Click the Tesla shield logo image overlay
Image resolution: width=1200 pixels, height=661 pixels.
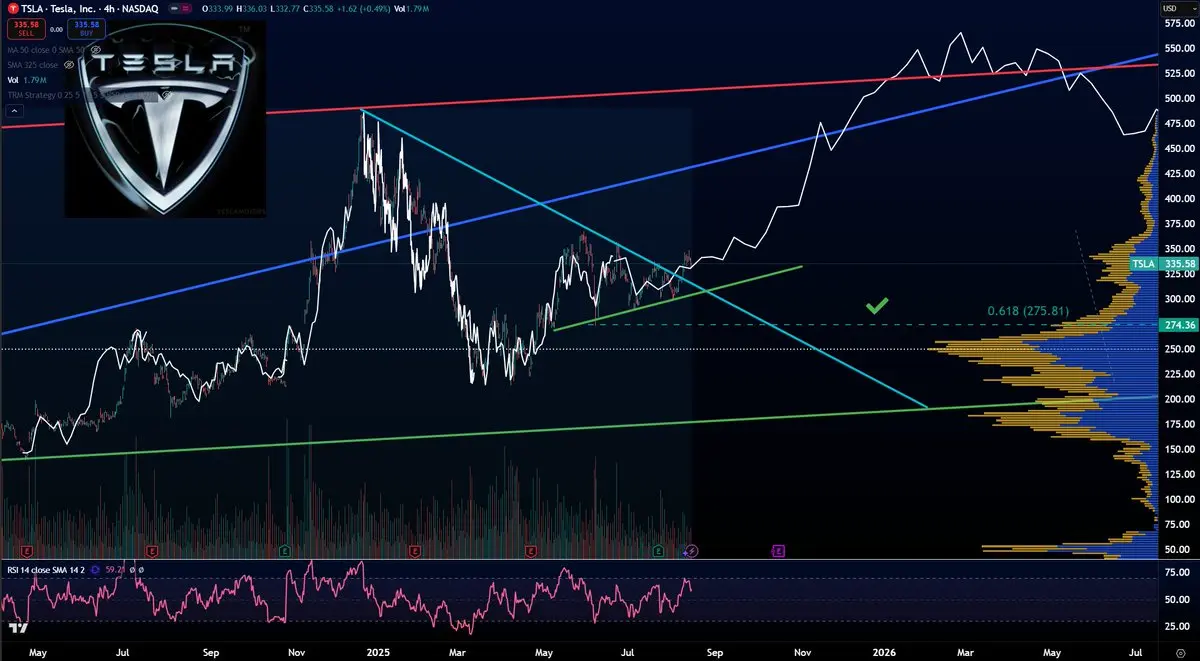[x=166, y=117]
